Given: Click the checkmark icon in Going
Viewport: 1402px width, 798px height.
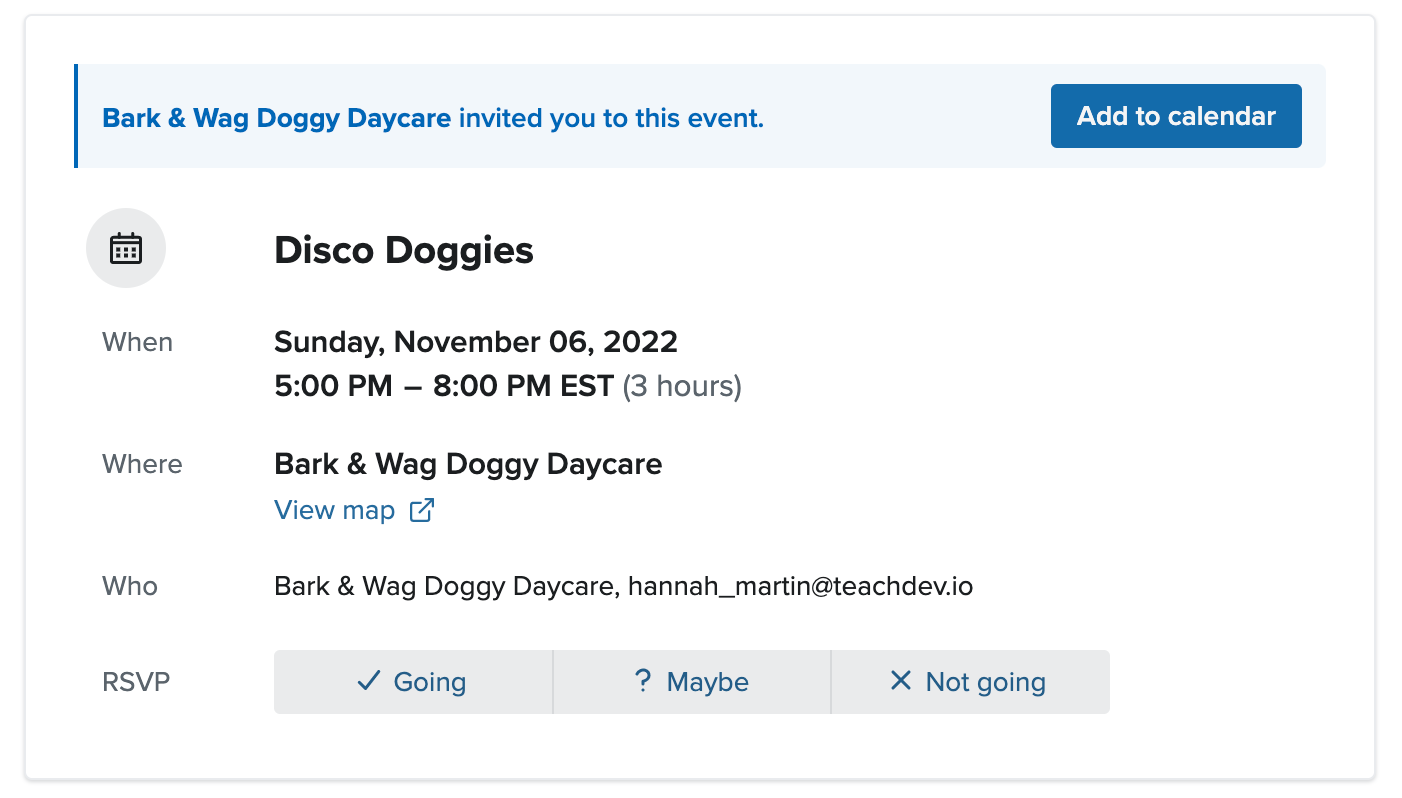Looking at the screenshot, I should pos(369,681).
